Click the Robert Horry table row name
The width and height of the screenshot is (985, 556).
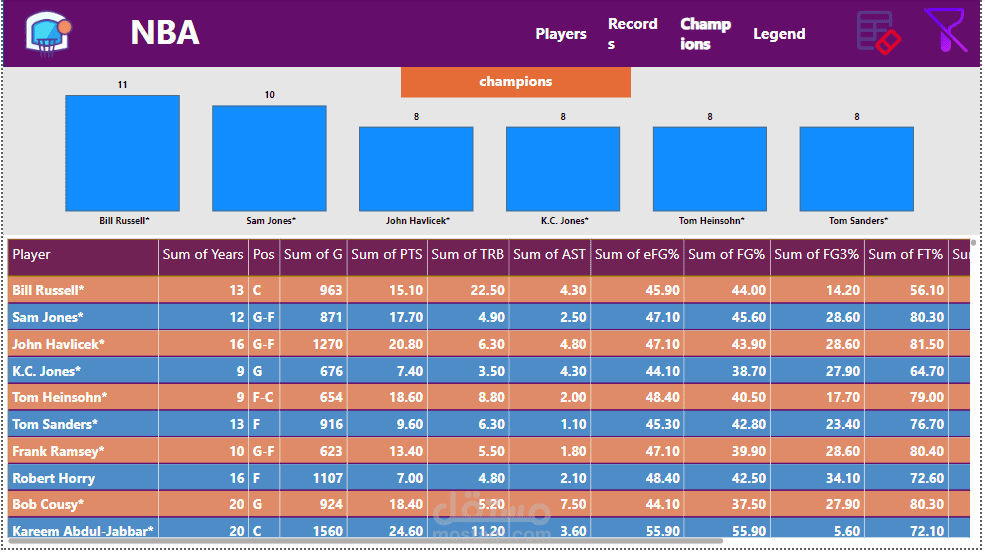click(x=53, y=479)
